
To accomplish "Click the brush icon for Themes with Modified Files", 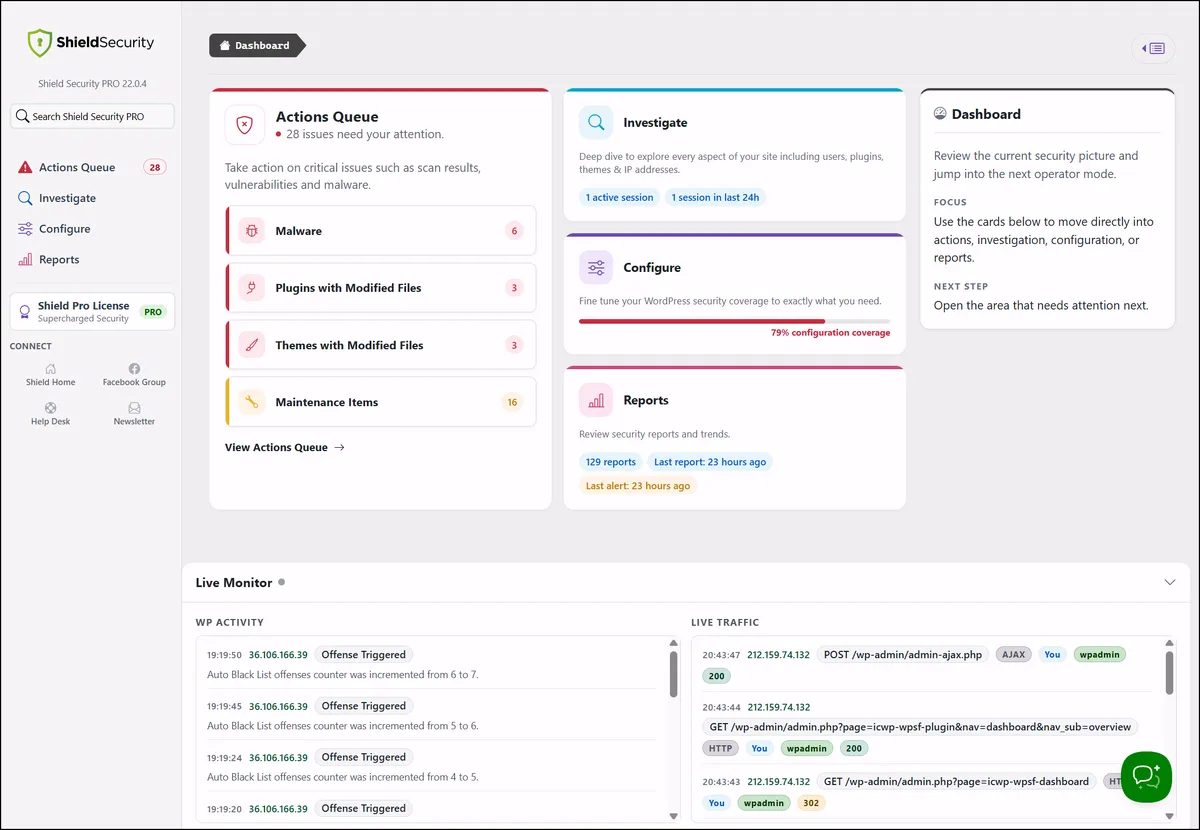I will pos(252,345).
